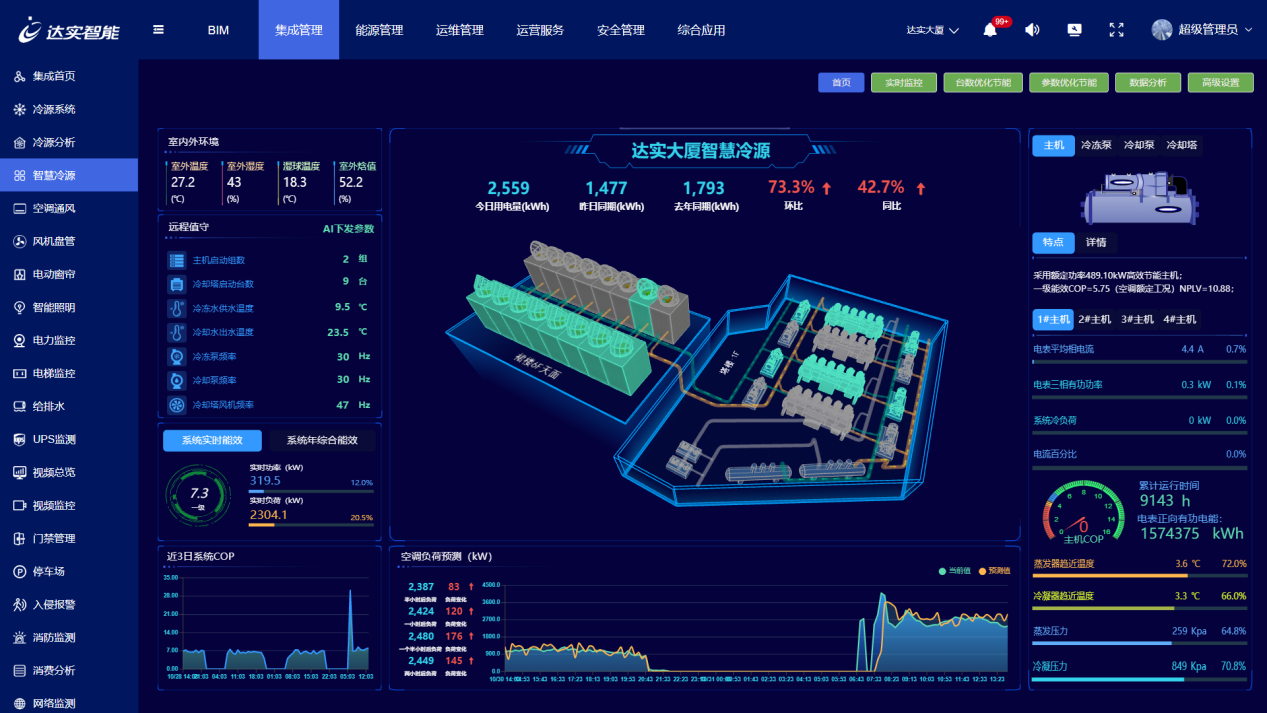The width and height of the screenshot is (1267, 713).
Task: Open 电力监控 in sidebar
Action: click(69, 340)
